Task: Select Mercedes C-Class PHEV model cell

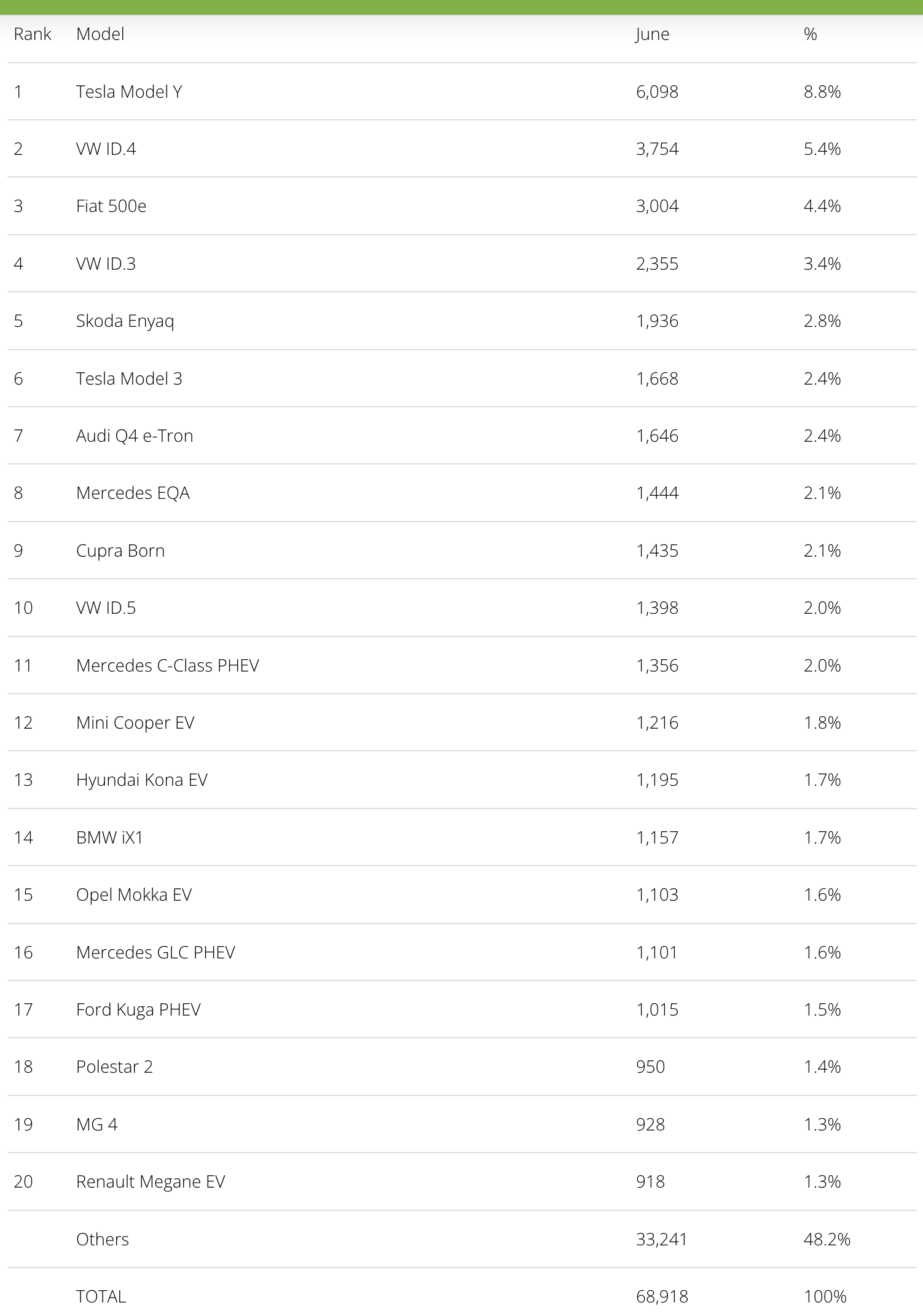Action: tap(168, 665)
